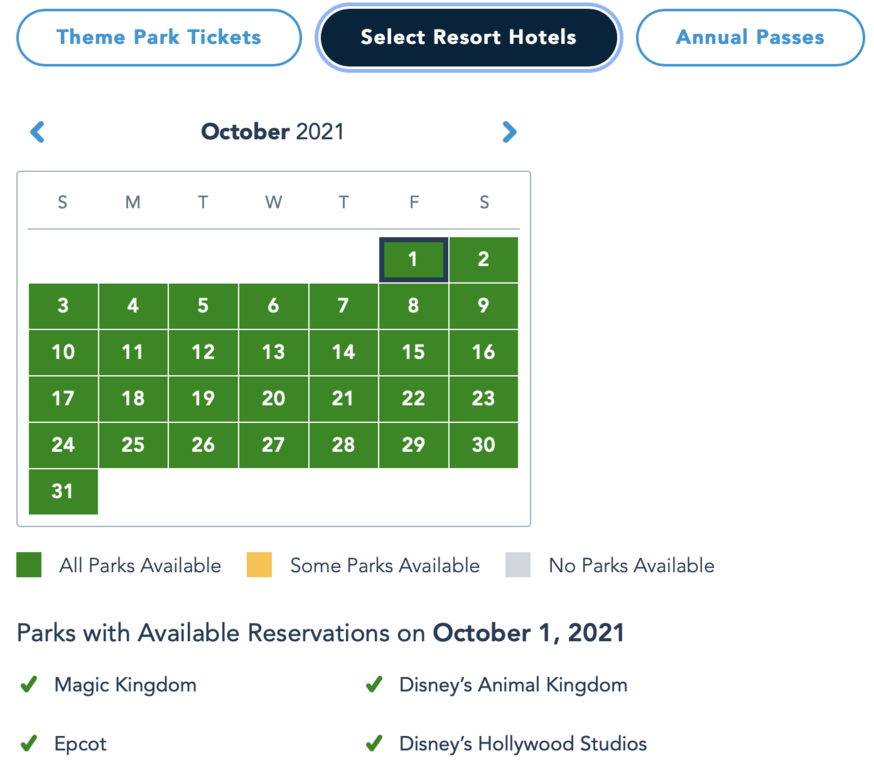Viewport: 874px width, 768px height.
Task: Pick October 15 on the calendar
Action: point(413,352)
